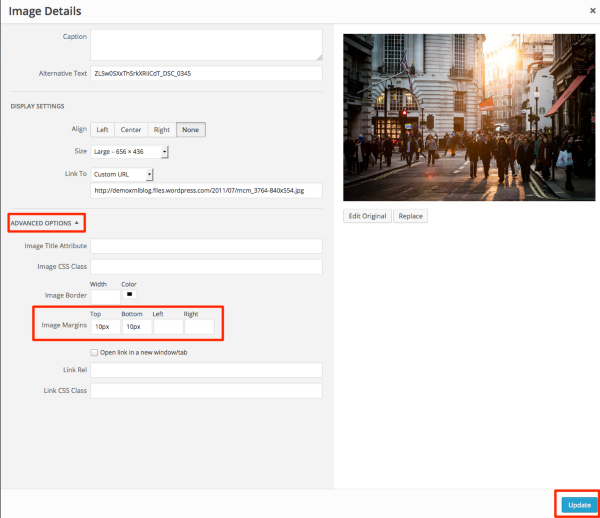This screenshot has width=600, height=518.
Task: Click the Update button
Action: coord(579,505)
